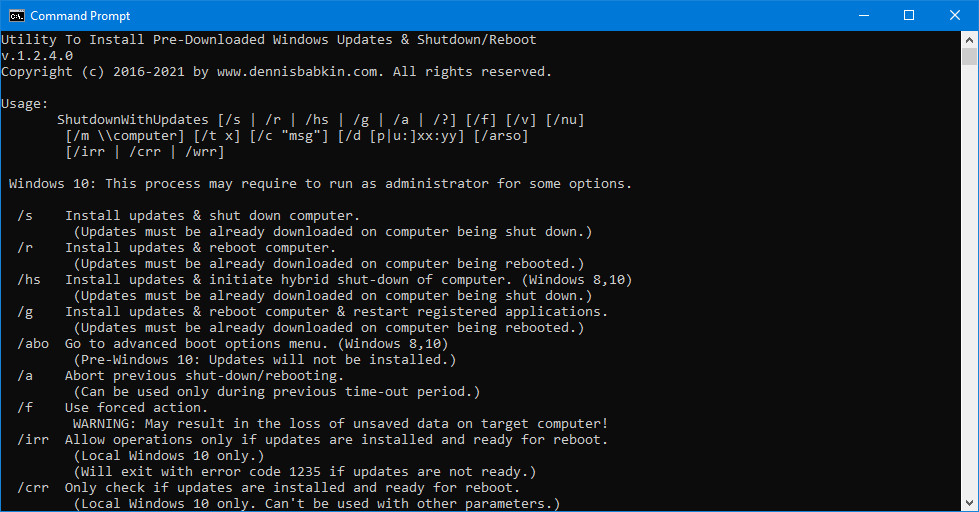
Task: Maximize the Command Prompt window
Action: click(x=908, y=15)
